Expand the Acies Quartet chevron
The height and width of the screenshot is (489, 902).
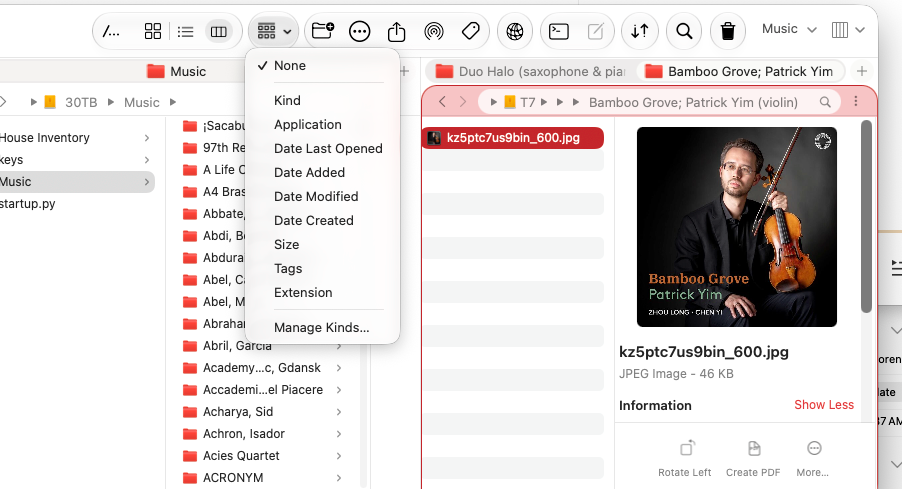coord(339,456)
